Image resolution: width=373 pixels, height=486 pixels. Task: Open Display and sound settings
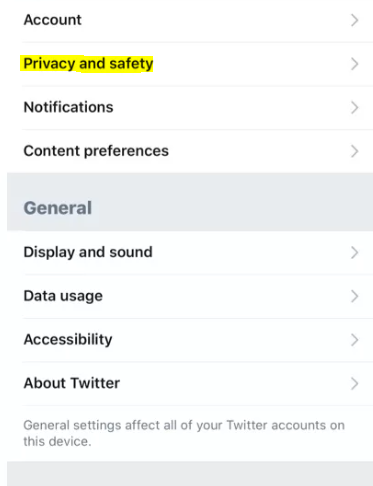tap(190, 252)
